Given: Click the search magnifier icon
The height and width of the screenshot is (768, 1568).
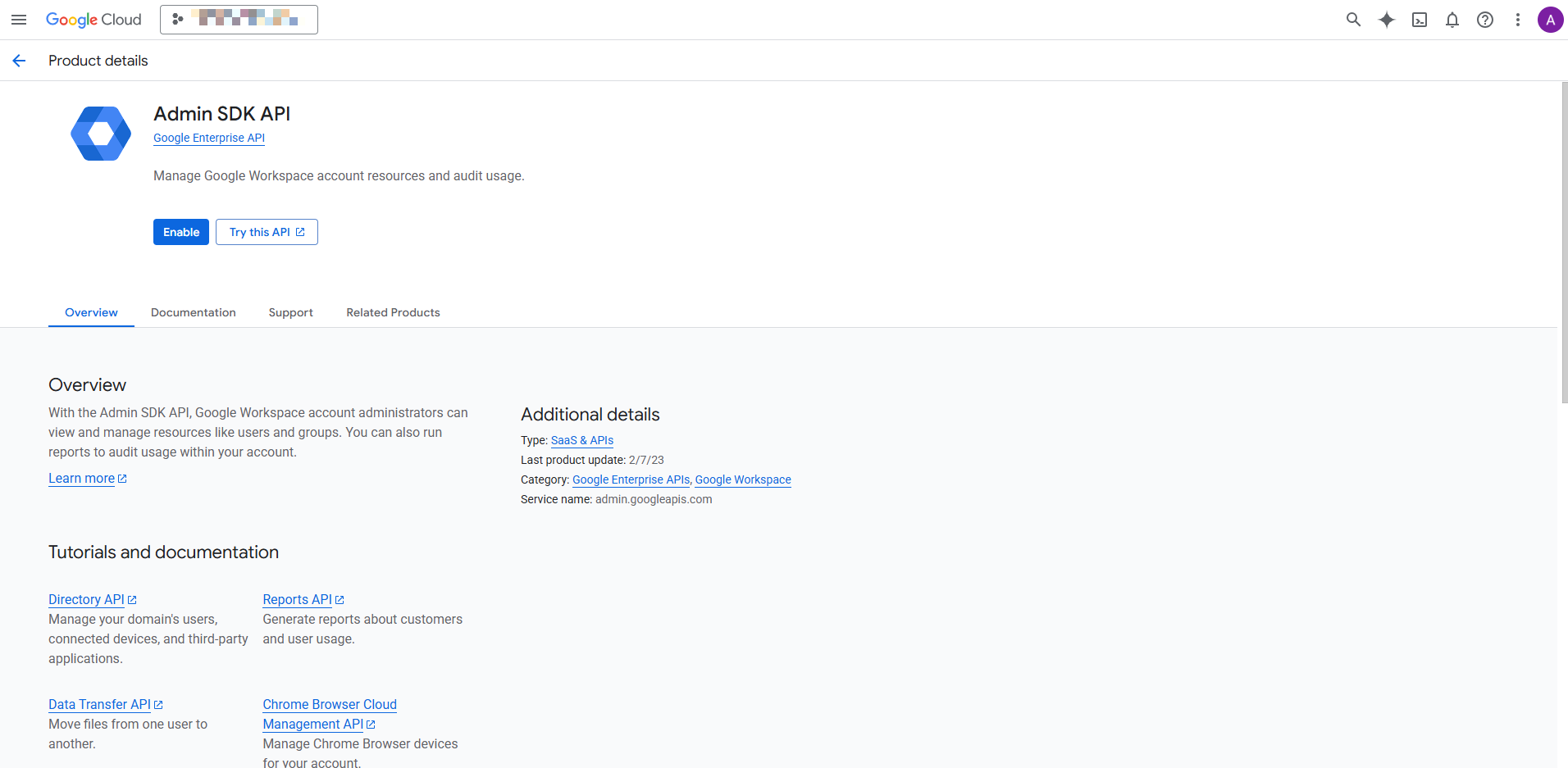Looking at the screenshot, I should click(1353, 20).
